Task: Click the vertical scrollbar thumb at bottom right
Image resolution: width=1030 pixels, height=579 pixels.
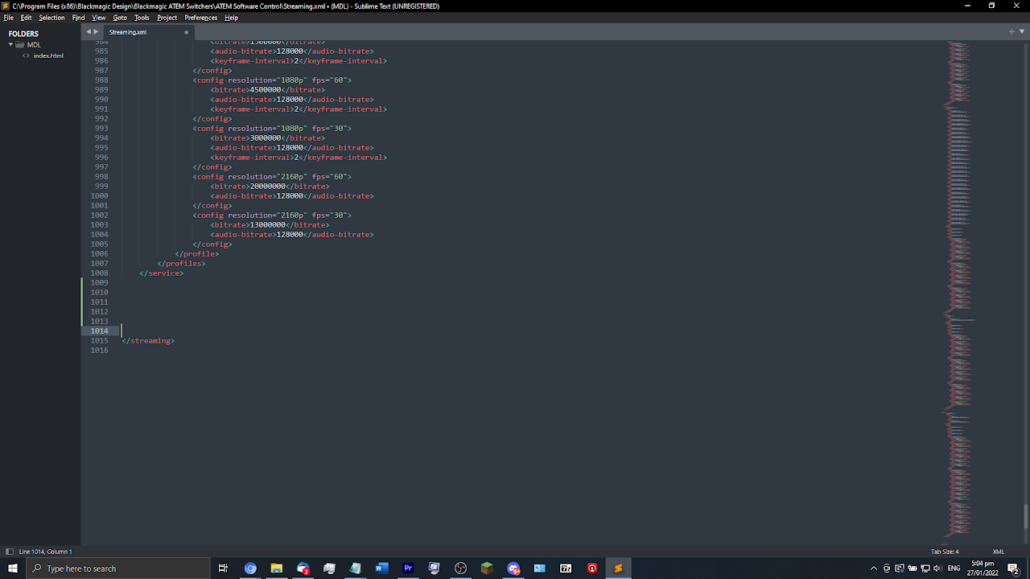Action: pyautogui.click(x=1025, y=516)
